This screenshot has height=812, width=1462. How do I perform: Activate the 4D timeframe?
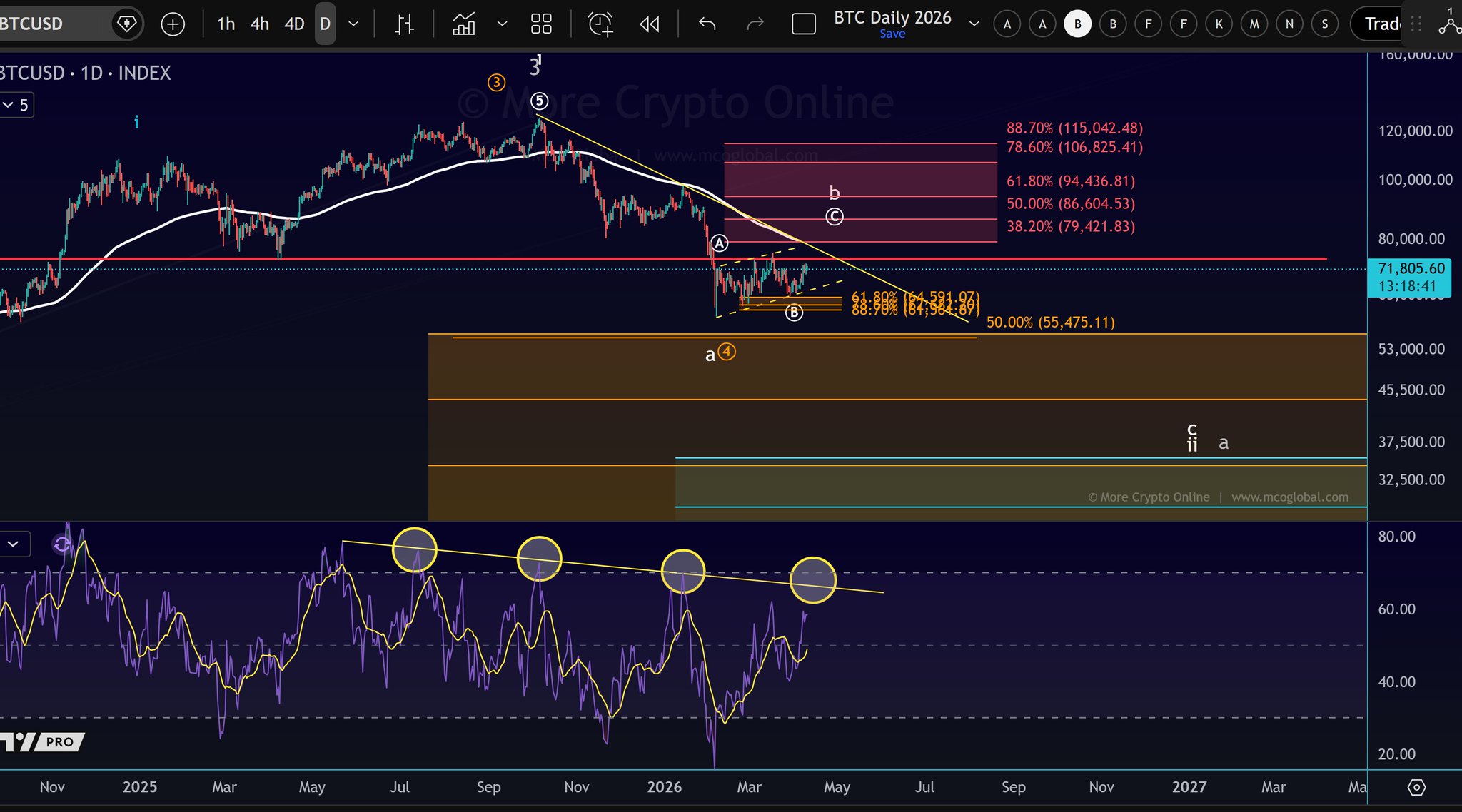pos(294,24)
